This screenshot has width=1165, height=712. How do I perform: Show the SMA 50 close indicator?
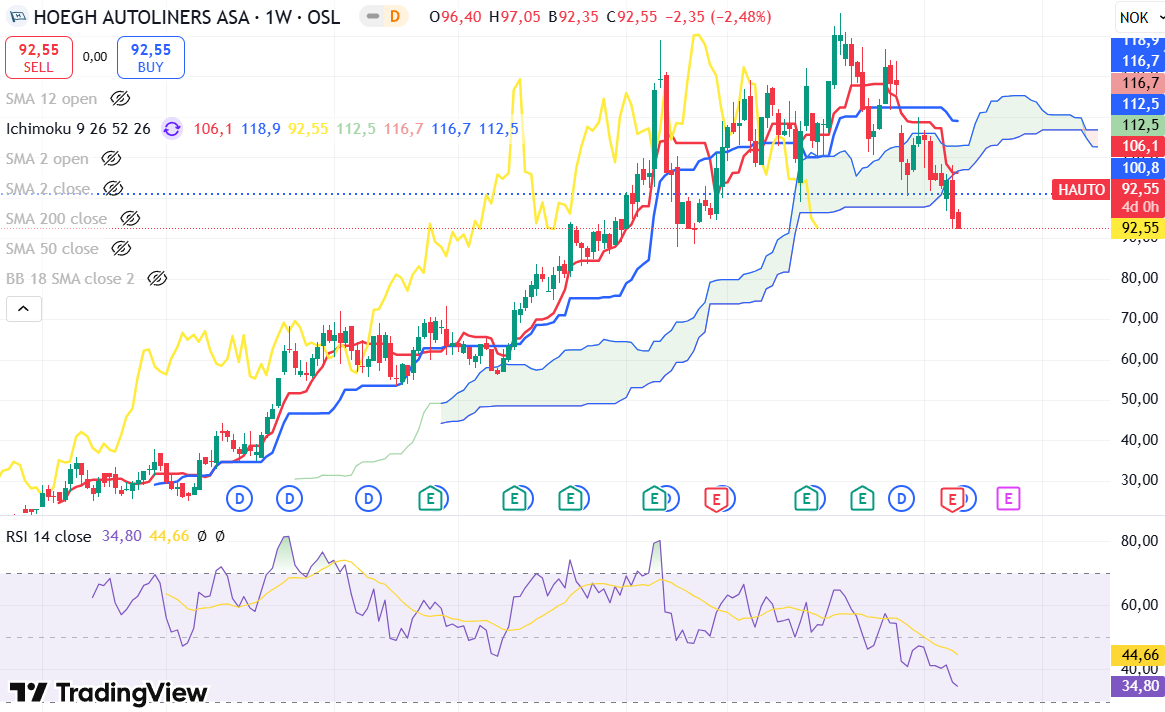coord(121,248)
